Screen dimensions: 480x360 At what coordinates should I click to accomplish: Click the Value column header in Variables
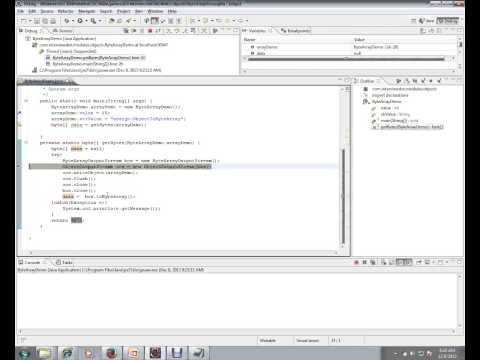pyautogui.click(x=404, y=40)
